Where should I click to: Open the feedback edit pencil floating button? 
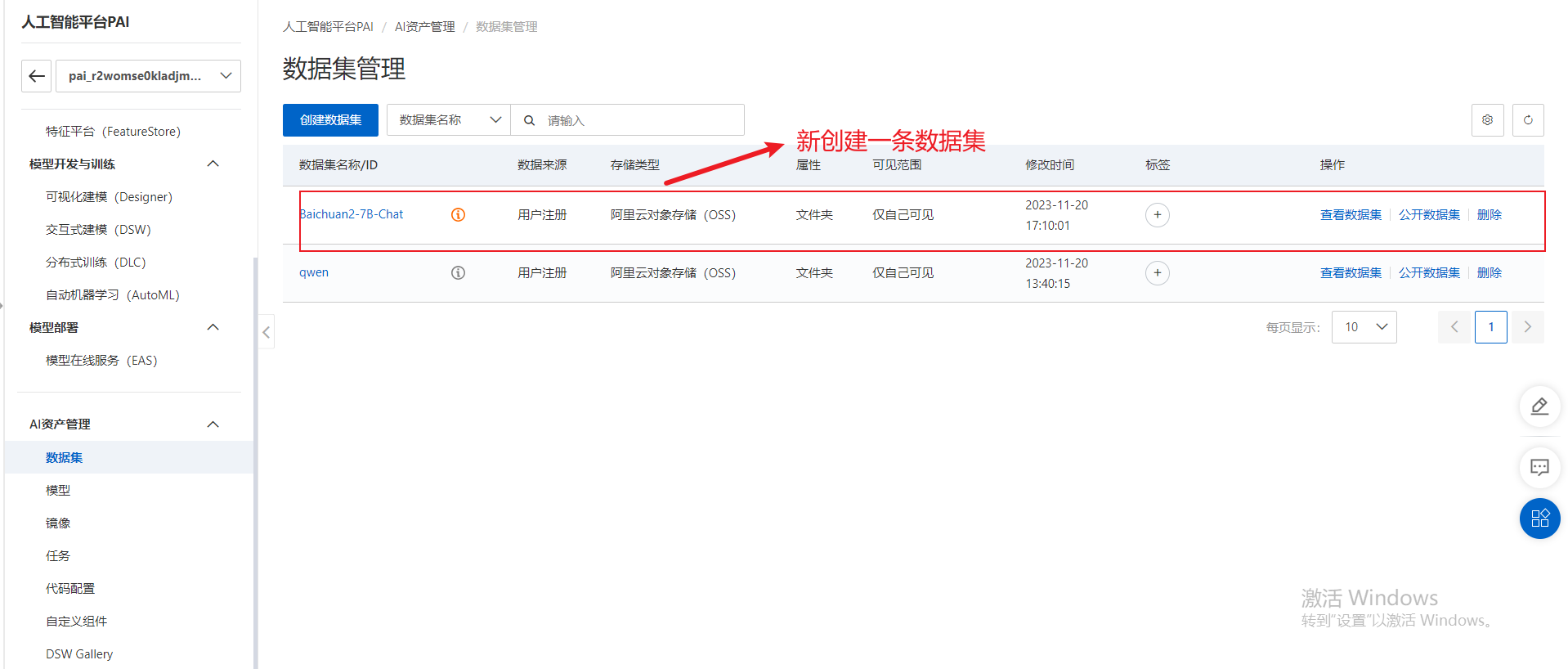pos(1539,406)
